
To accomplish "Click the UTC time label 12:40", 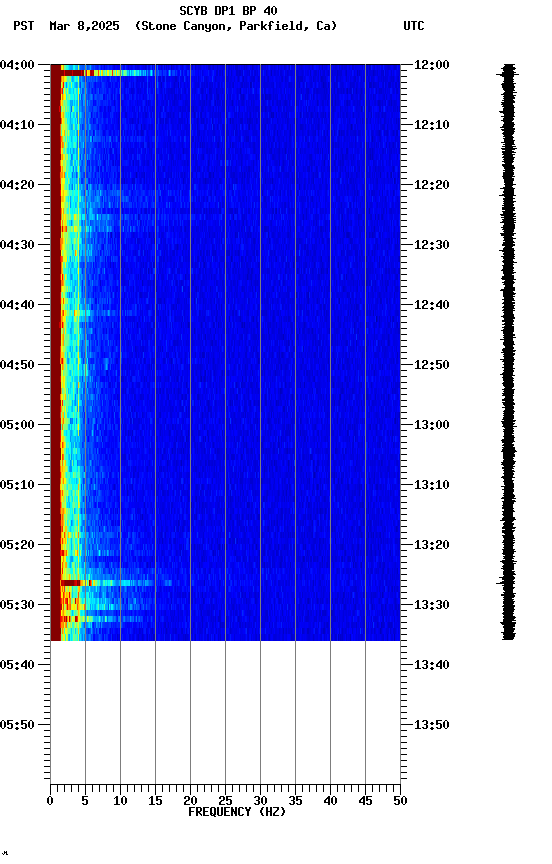I will pyautogui.click(x=432, y=305).
